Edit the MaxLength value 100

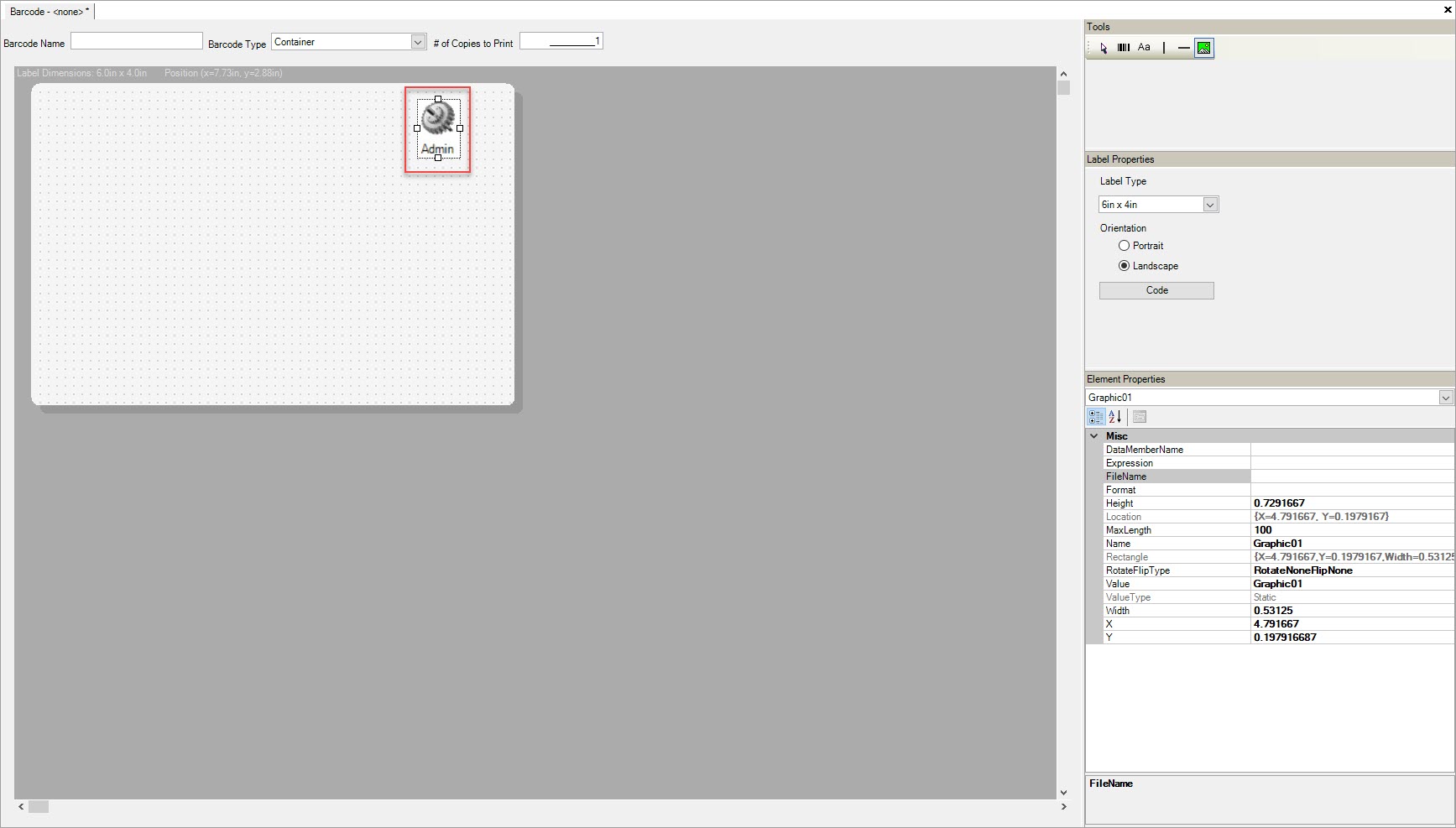tap(1352, 530)
